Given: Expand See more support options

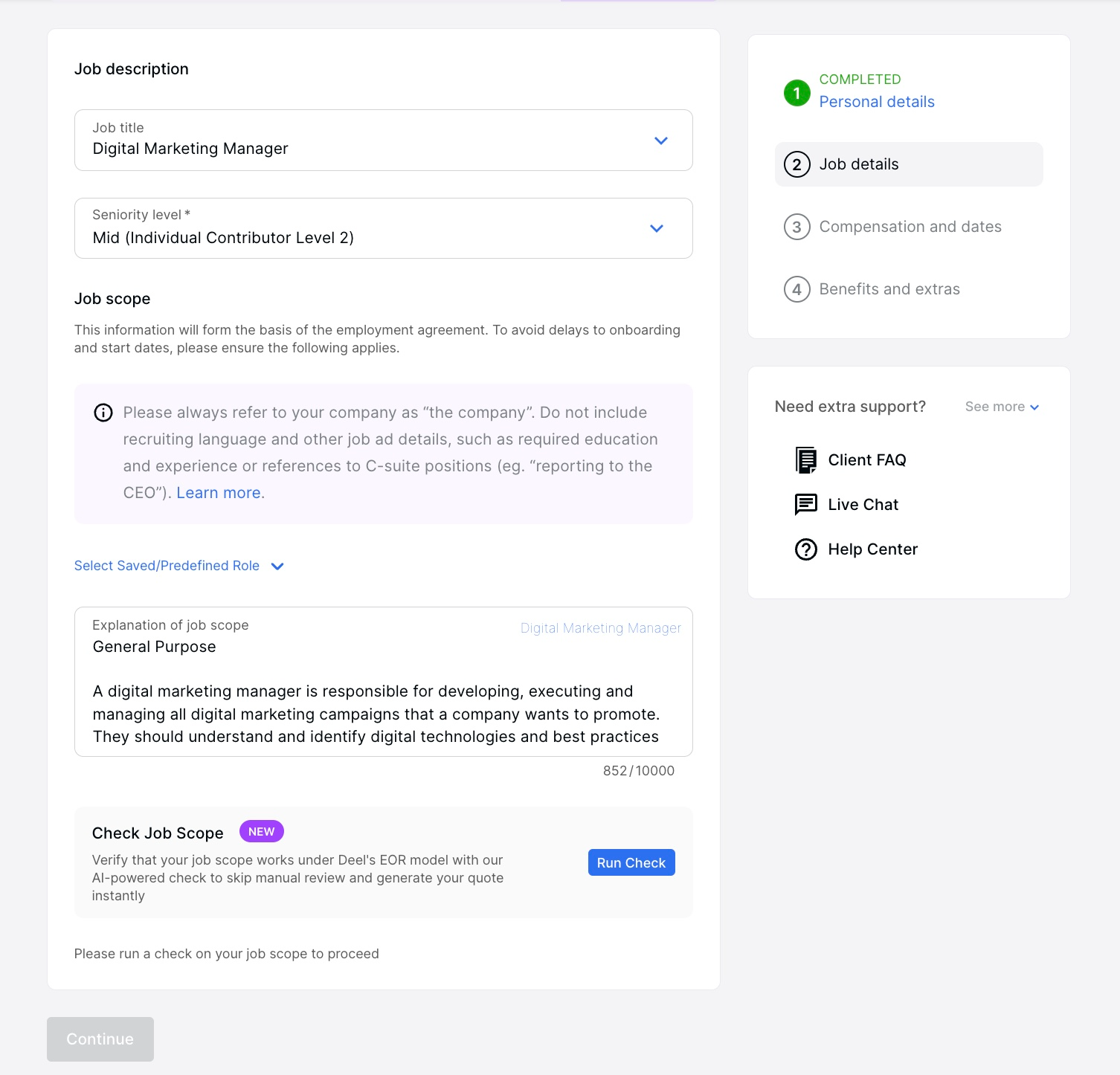Looking at the screenshot, I should 1002,407.
